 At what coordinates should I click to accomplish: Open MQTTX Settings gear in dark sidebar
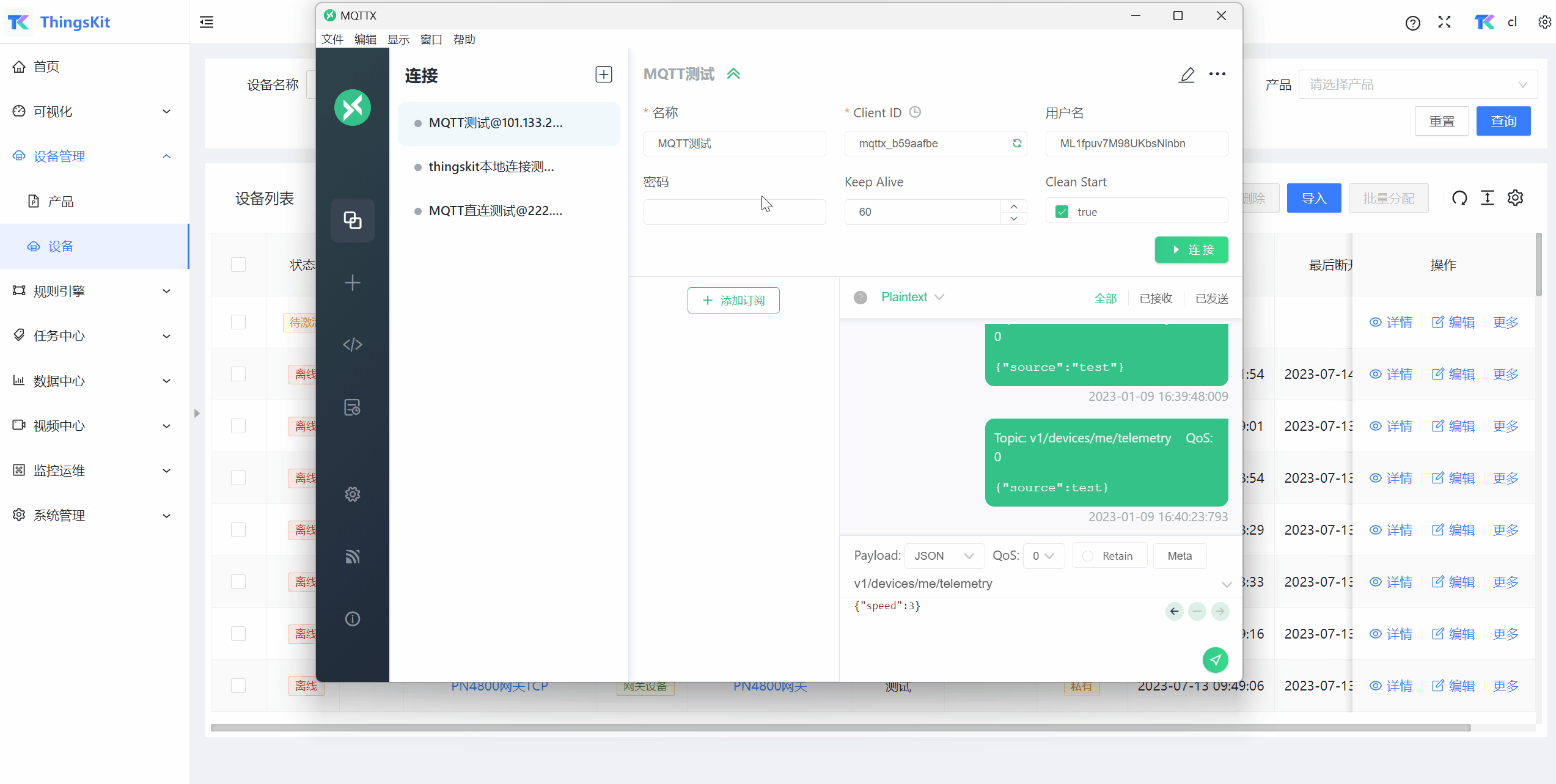pos(352,494)
